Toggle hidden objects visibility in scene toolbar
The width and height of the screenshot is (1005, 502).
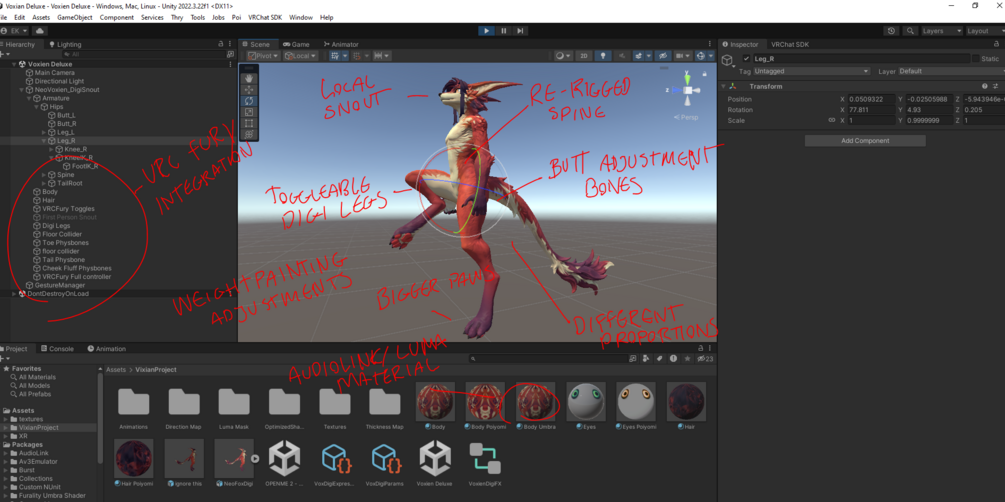coord(663,56)
